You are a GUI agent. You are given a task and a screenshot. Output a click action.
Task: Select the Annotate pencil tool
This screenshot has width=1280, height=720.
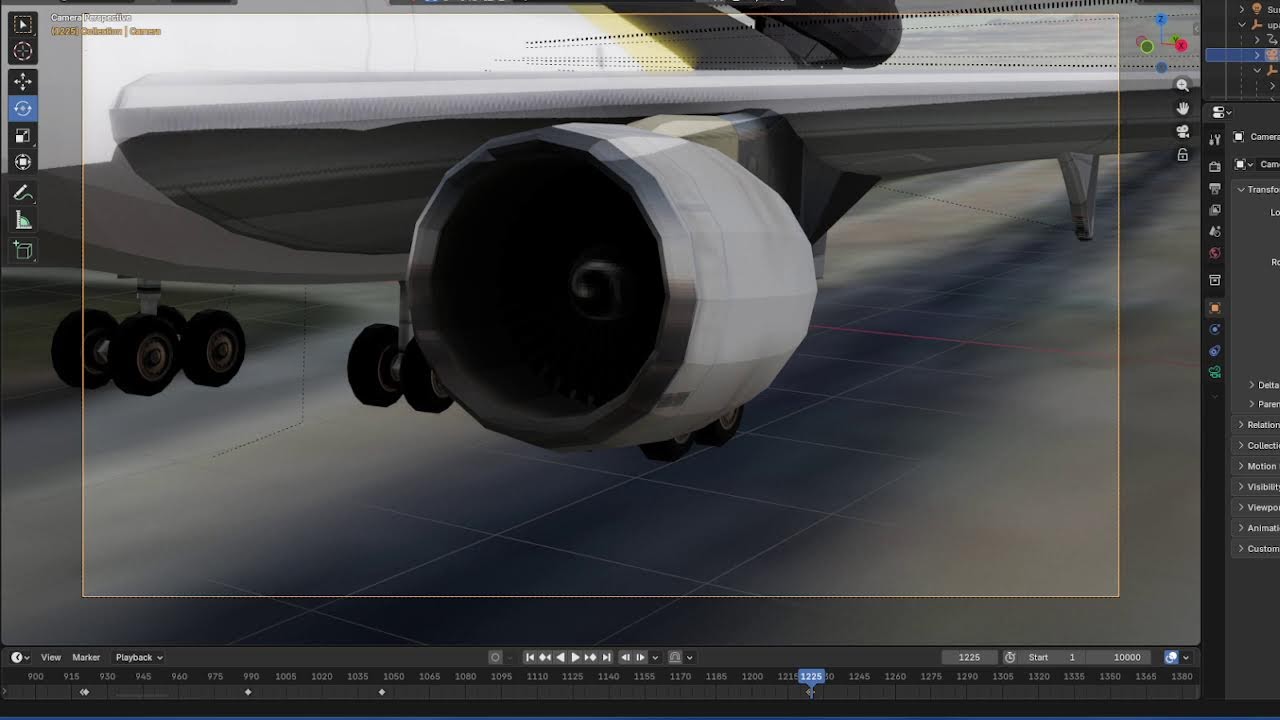[x=23, y=193]
